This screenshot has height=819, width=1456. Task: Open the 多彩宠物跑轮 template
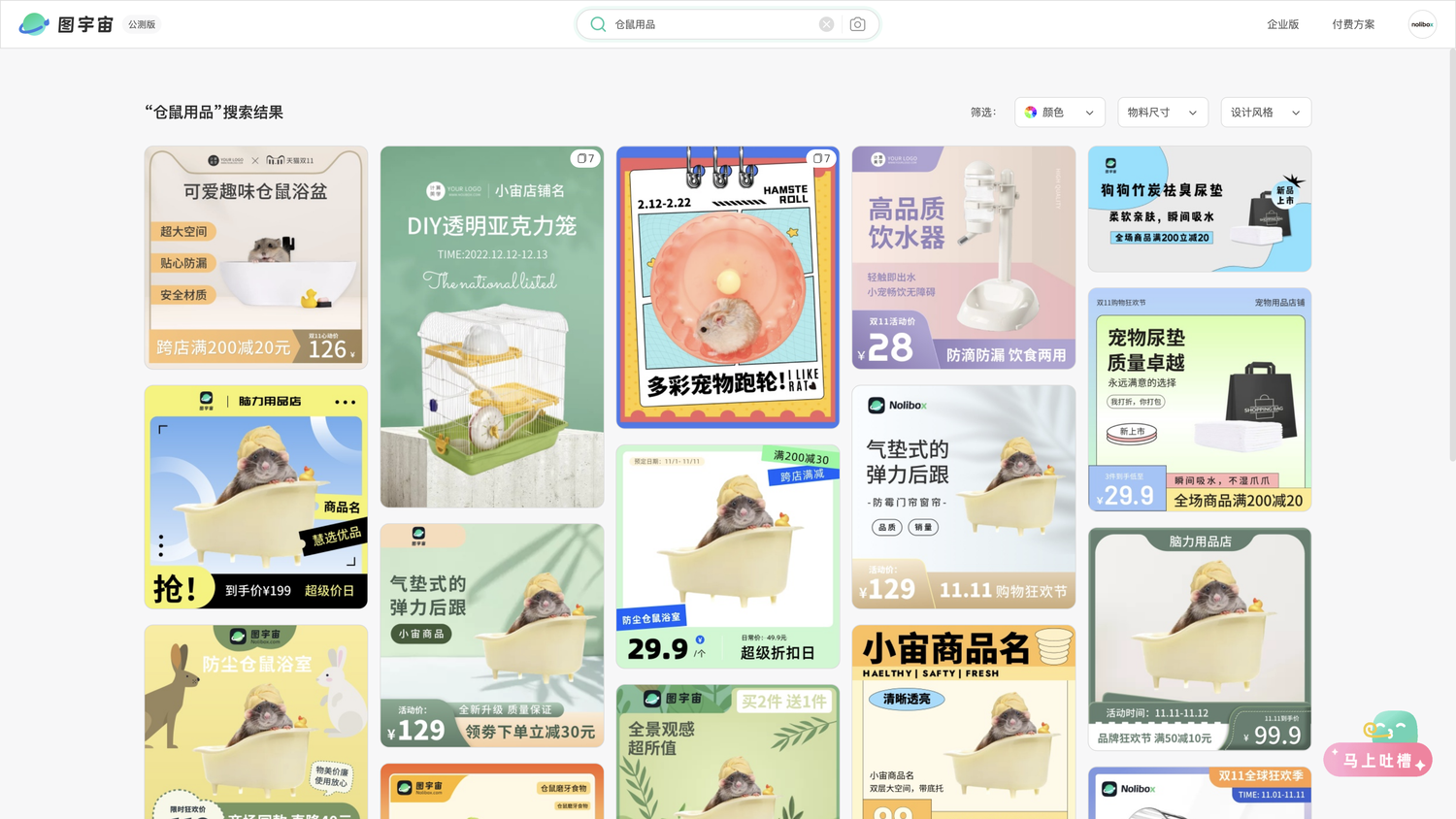[x=728, y=287]
